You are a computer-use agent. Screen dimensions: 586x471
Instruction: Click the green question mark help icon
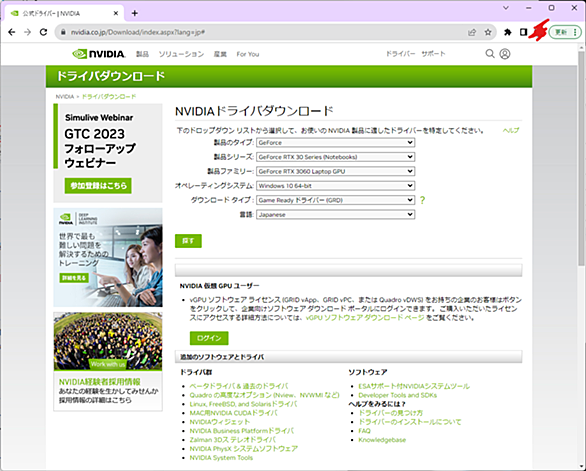click(x=422, y=200)
